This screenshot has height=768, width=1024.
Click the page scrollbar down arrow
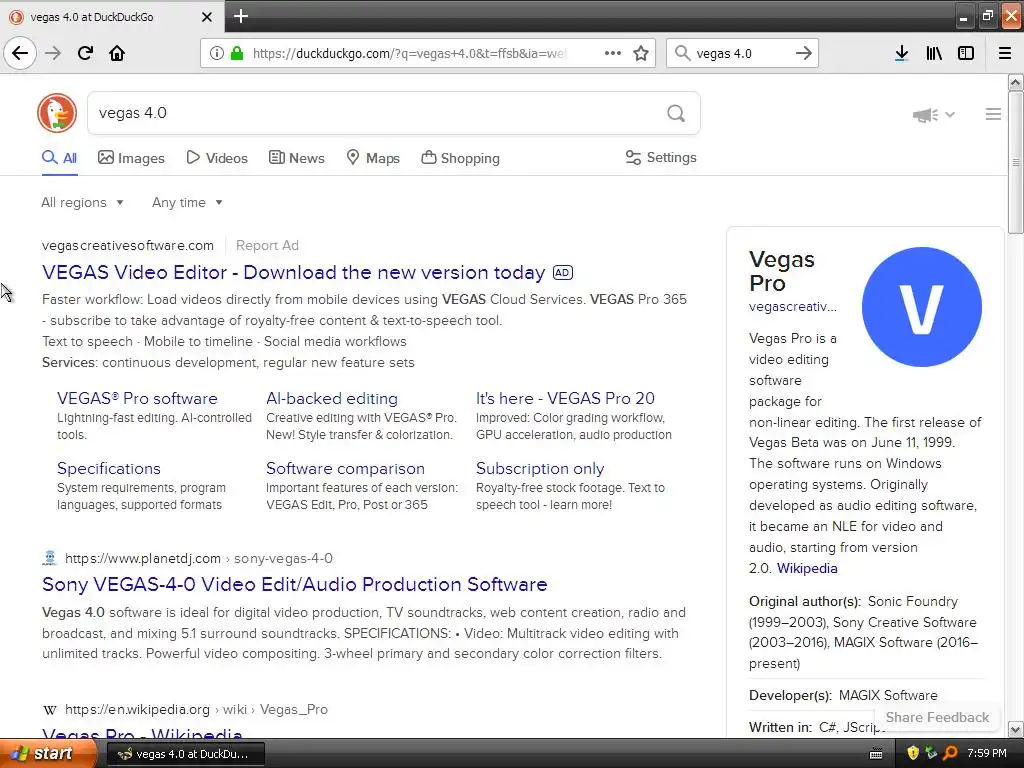[x=1016, y=729]
